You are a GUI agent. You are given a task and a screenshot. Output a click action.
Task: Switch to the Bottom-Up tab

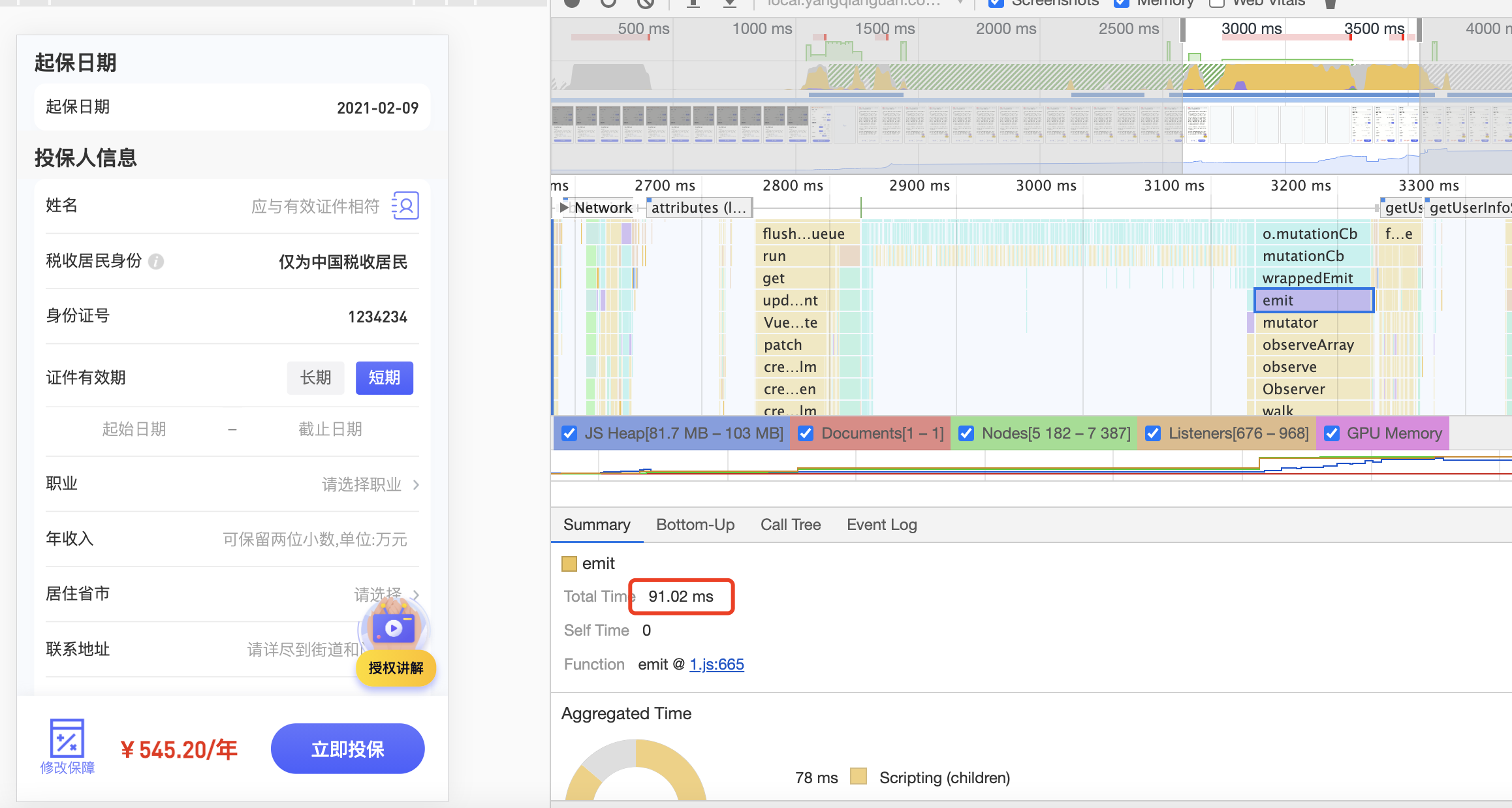click(695, 525)
